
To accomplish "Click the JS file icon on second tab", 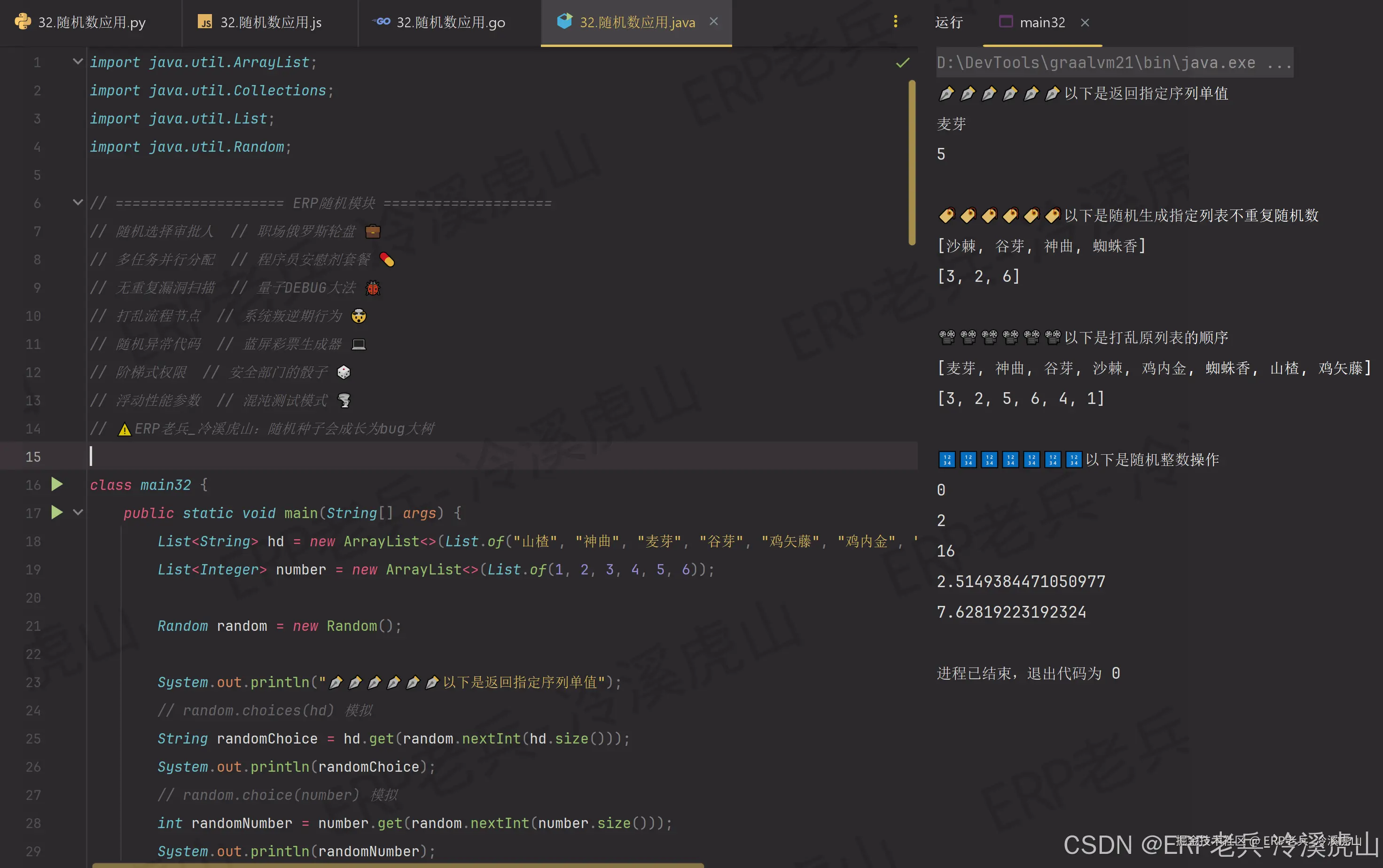I will [205, 22].
